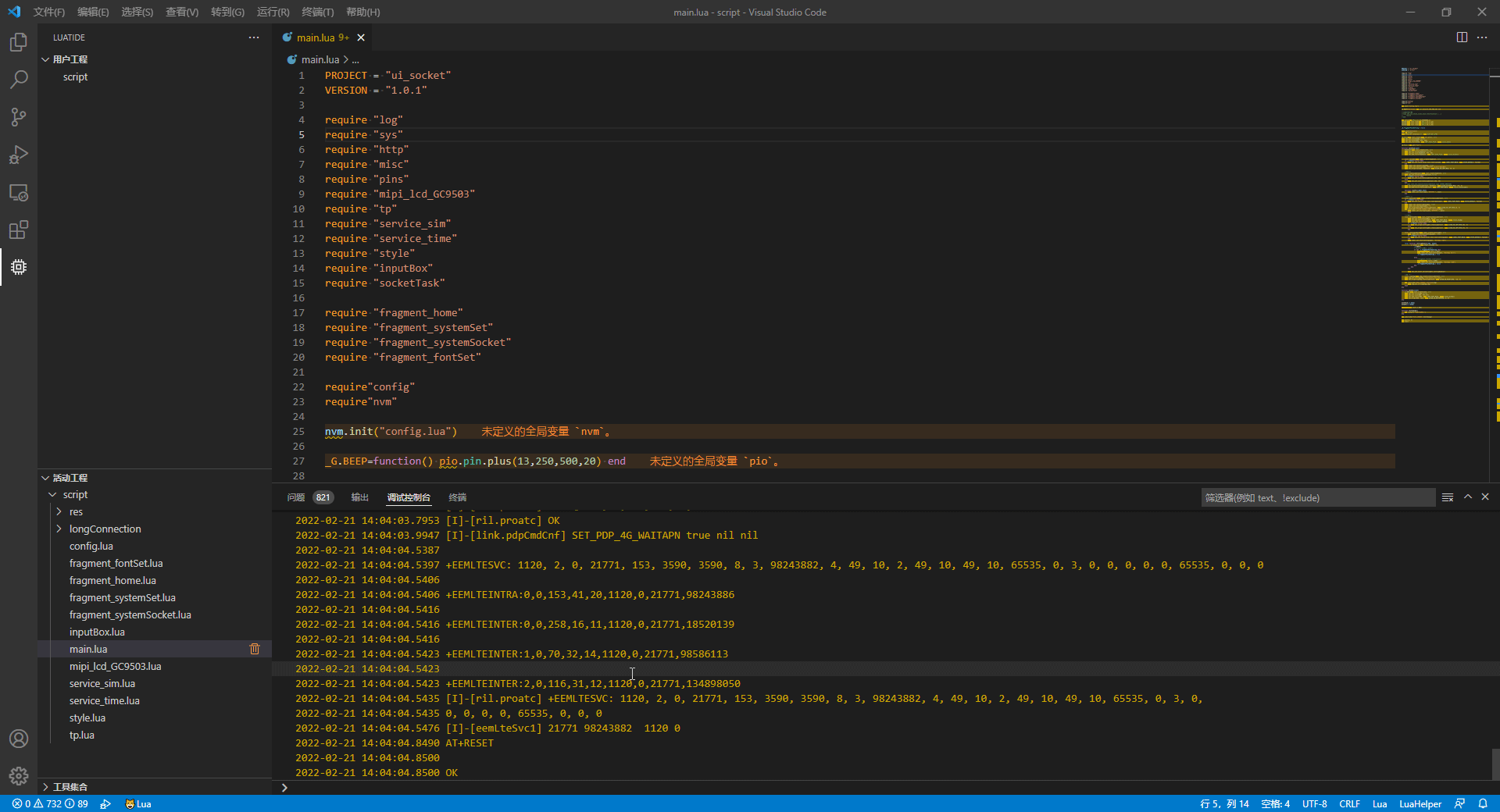Open the Accounts icon
This screenshot has height=812, width=1500.
pyautogui.click(x=19, y=739)
